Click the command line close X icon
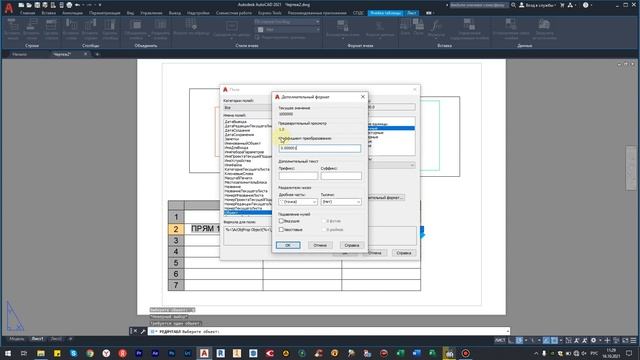The height and width of the screenshot is (360, 640). point(136,331)
